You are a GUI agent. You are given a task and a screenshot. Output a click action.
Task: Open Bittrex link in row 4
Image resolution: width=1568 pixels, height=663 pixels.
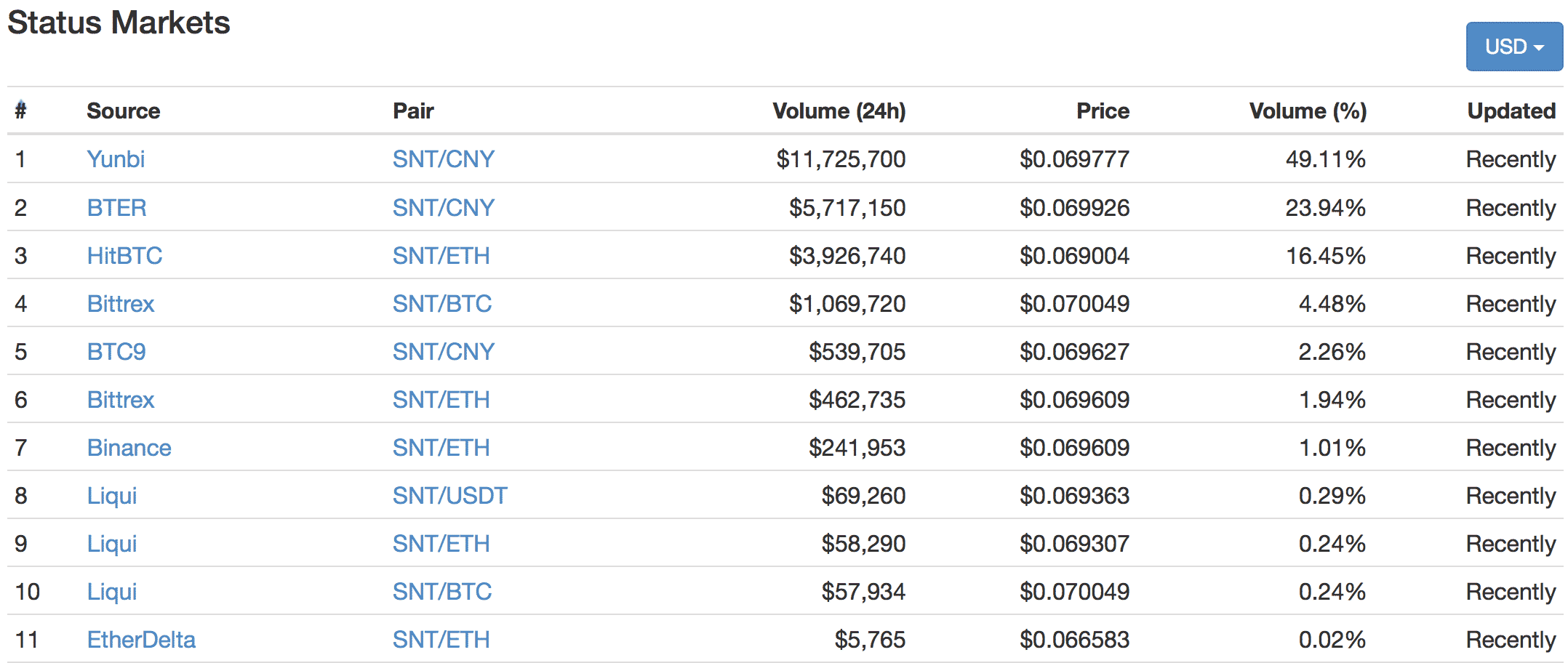[121, 303]
